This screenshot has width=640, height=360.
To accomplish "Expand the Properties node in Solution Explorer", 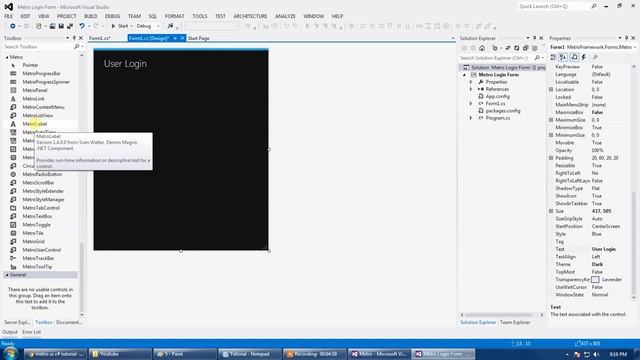I will tap(471, 82).
